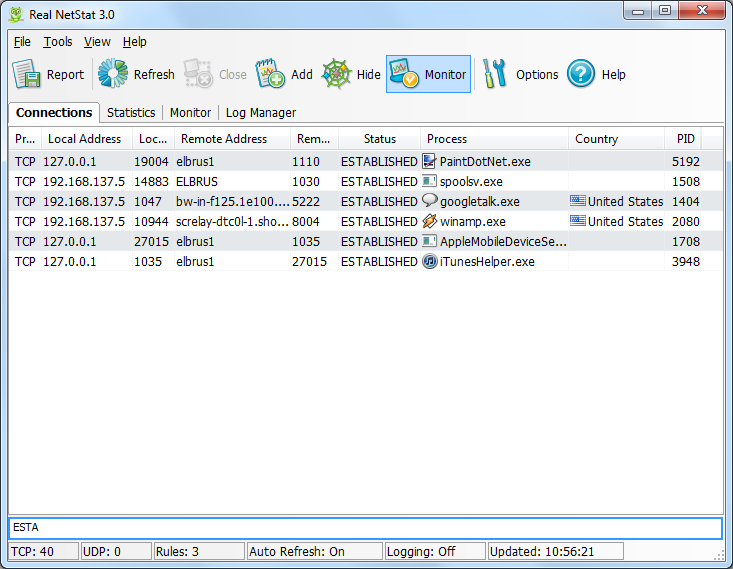Viewport: 733px width, 569px height.
Task: Click the 'UDP: 0' status bar entry
Action: (116, 551)
